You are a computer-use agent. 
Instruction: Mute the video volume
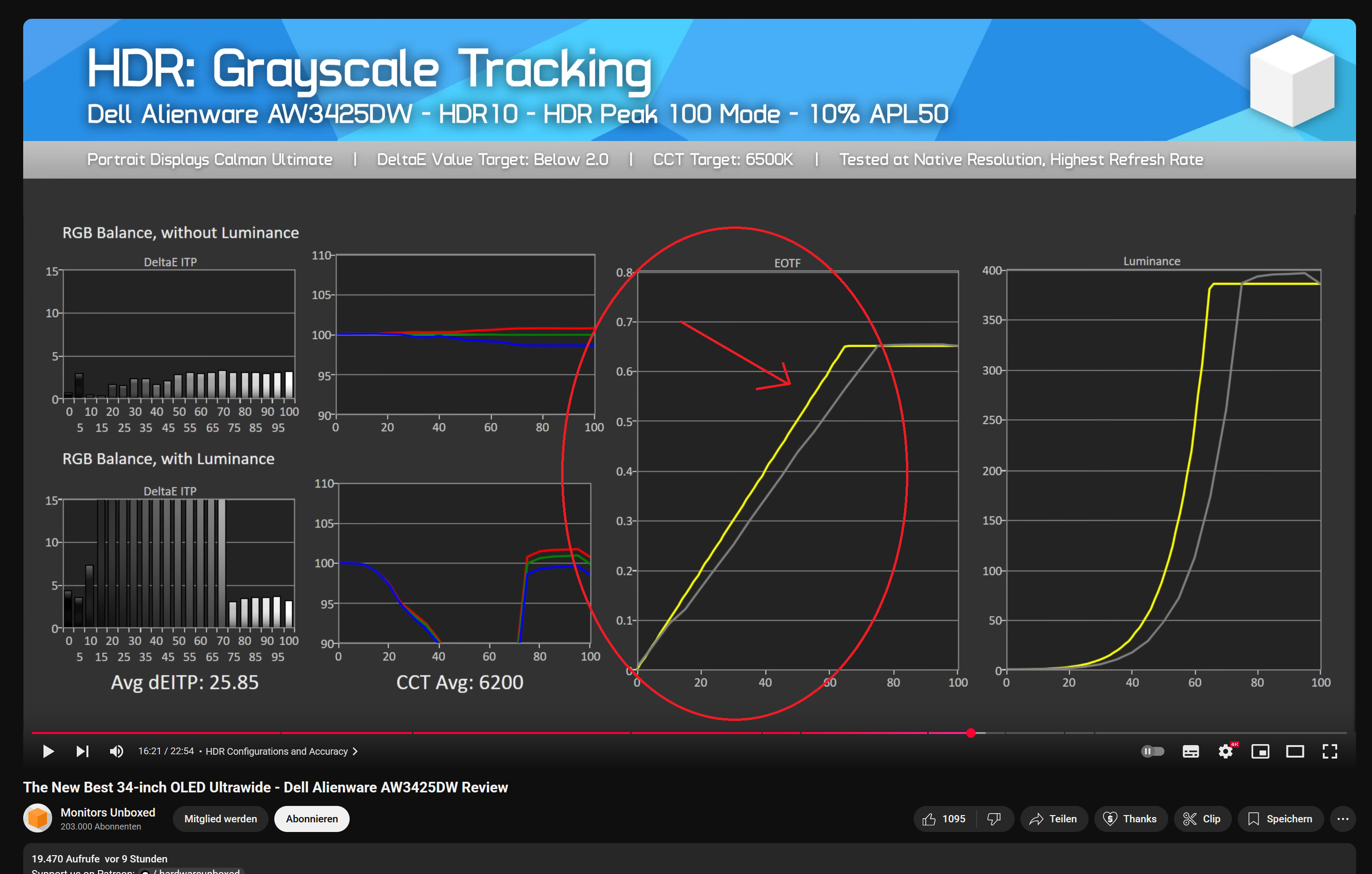point(116,751)
